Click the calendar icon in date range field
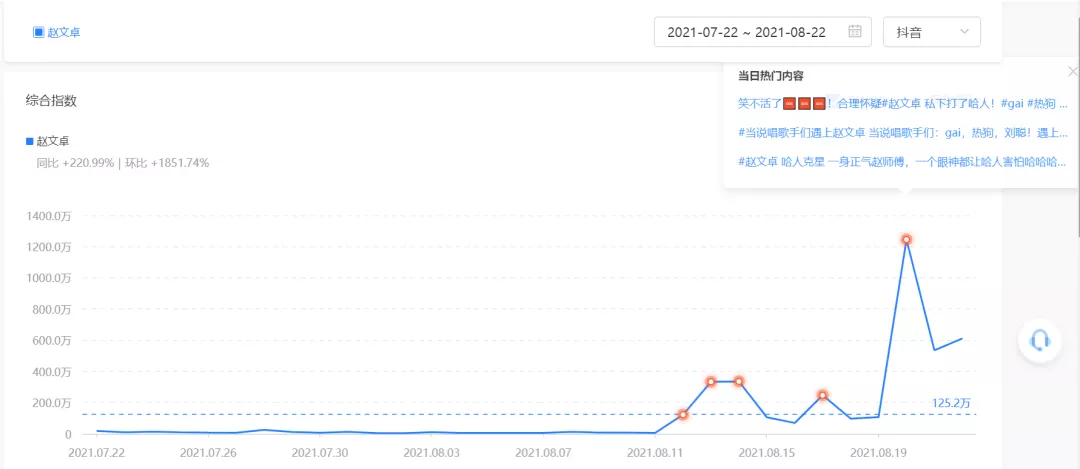 pyautogui.click(x=855, y=32)
